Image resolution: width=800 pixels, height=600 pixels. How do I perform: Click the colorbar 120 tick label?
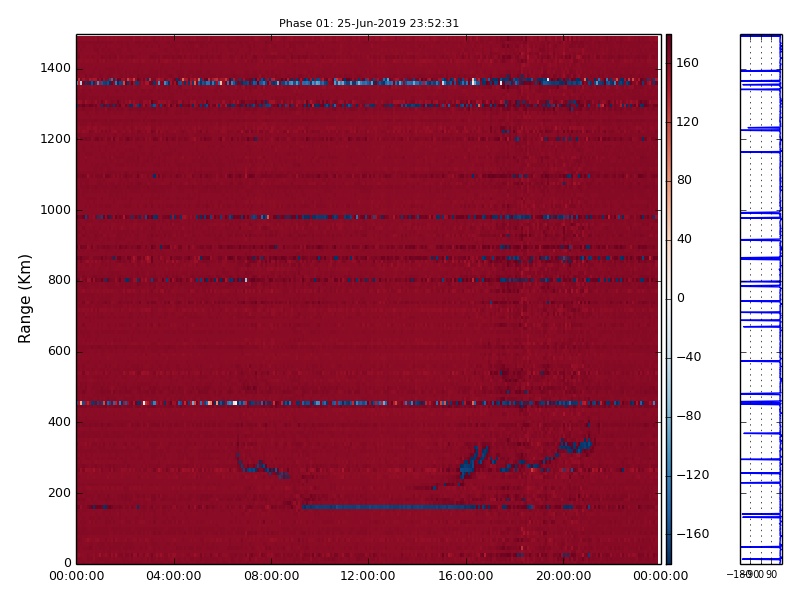(x=687, y=121)
